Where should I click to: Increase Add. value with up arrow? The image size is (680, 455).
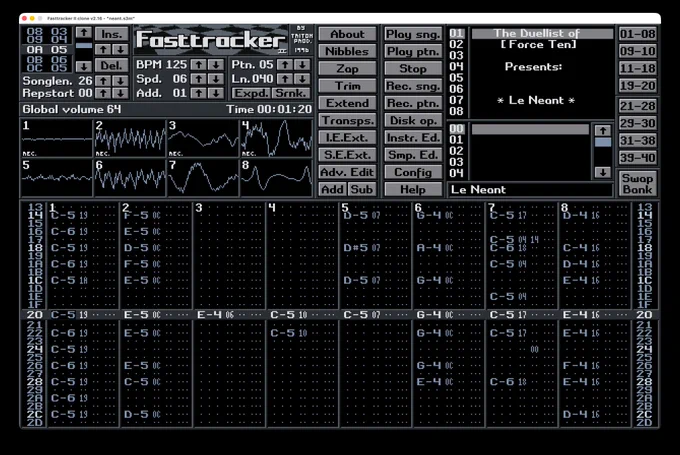pos(199,93)
